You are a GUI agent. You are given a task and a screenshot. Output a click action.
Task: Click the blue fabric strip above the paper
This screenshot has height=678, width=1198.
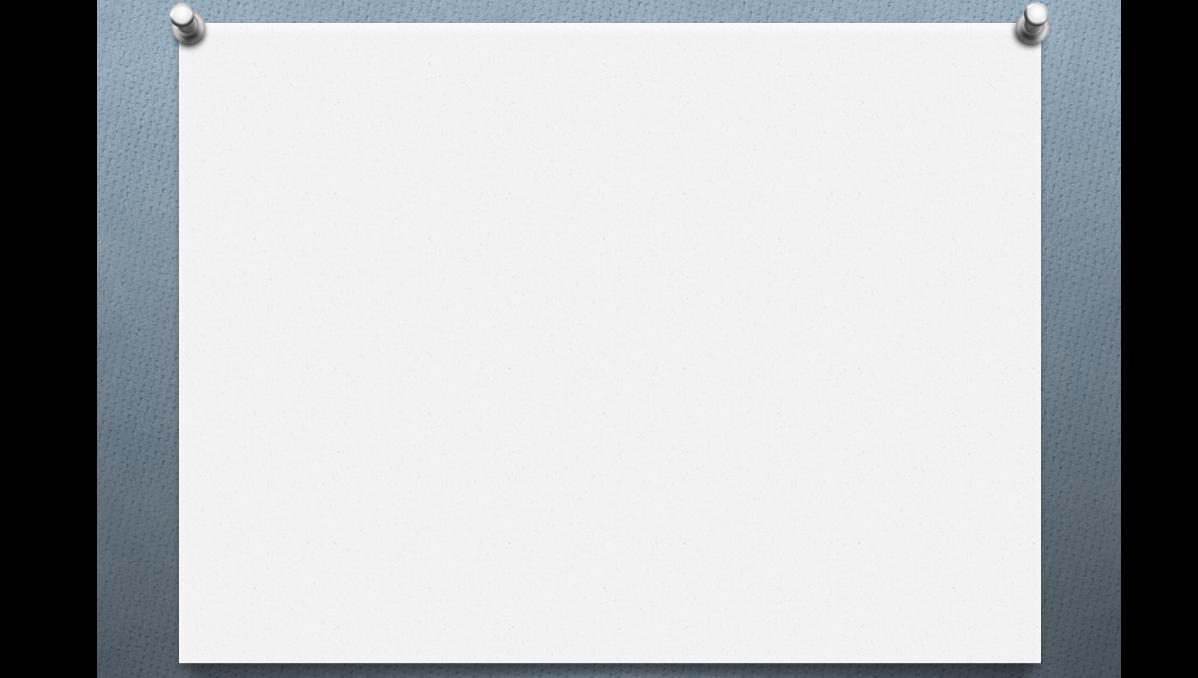[610, 11]
